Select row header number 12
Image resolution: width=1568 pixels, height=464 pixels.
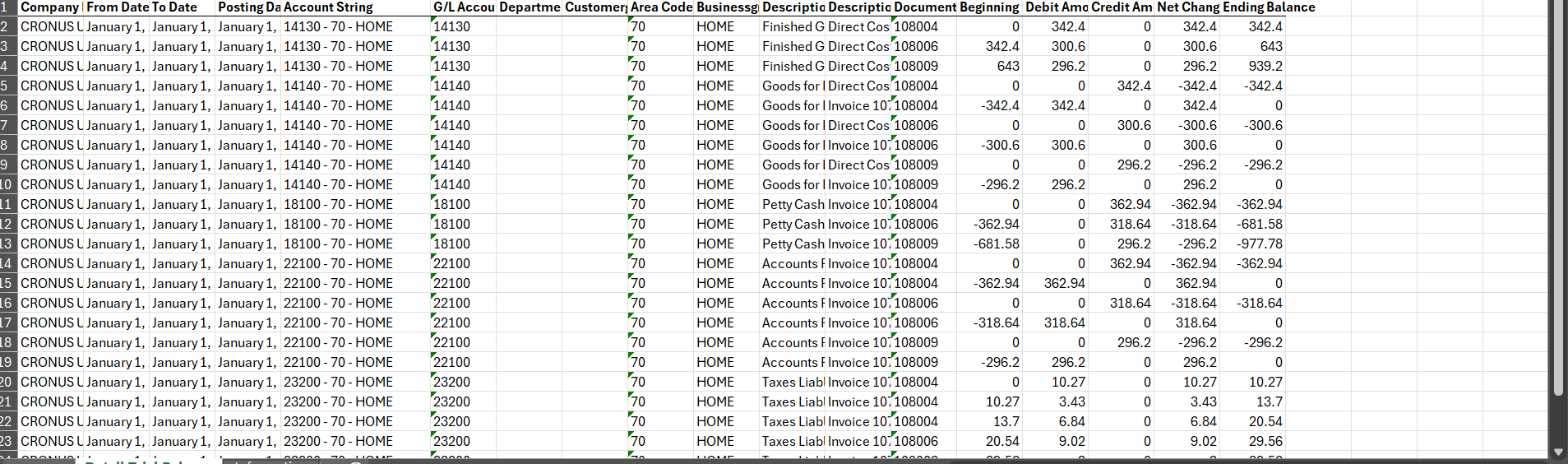[x=8, y=224]
